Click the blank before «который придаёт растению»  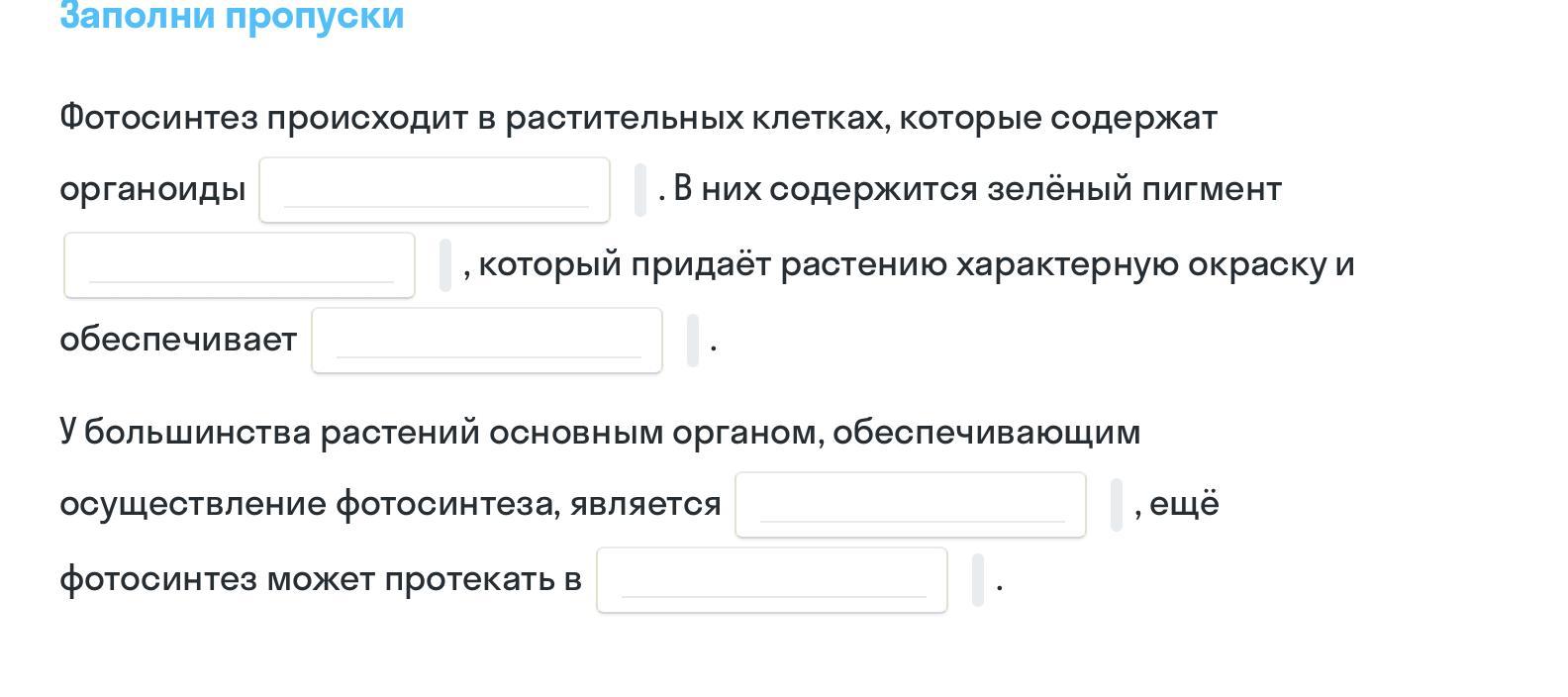(240, 265)
